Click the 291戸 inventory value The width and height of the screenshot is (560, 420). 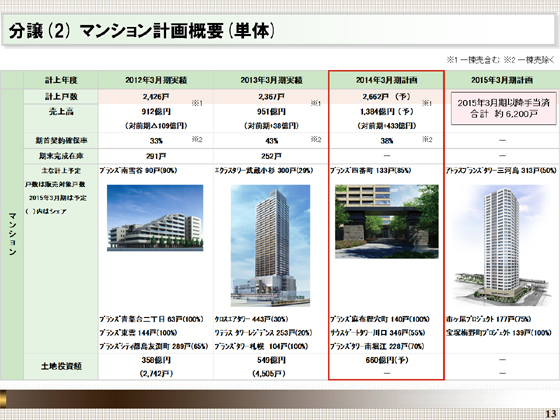tap(156, 156)
